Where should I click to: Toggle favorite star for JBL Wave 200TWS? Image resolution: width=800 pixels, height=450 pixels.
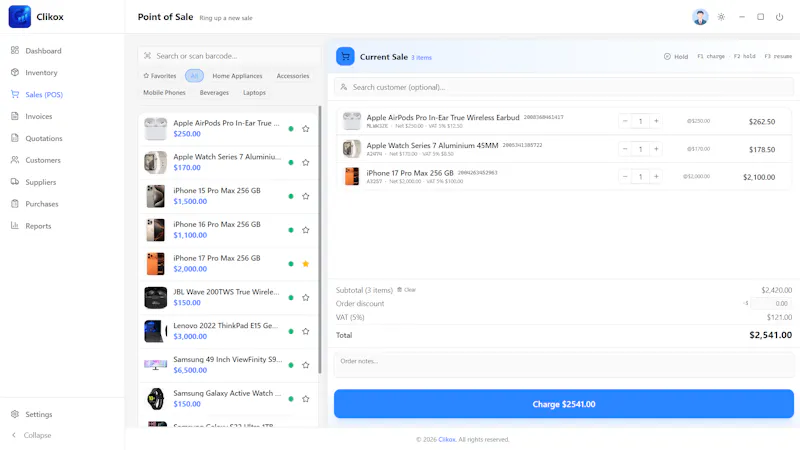[306, 297]
